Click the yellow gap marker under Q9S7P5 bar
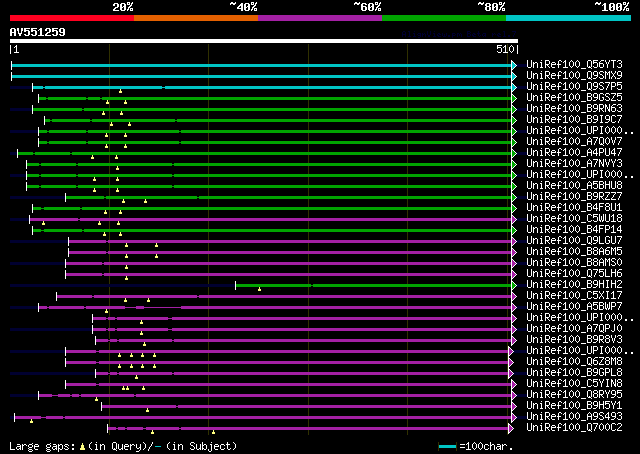This screenshot has width=640, height=454. (x=120, y=91)
